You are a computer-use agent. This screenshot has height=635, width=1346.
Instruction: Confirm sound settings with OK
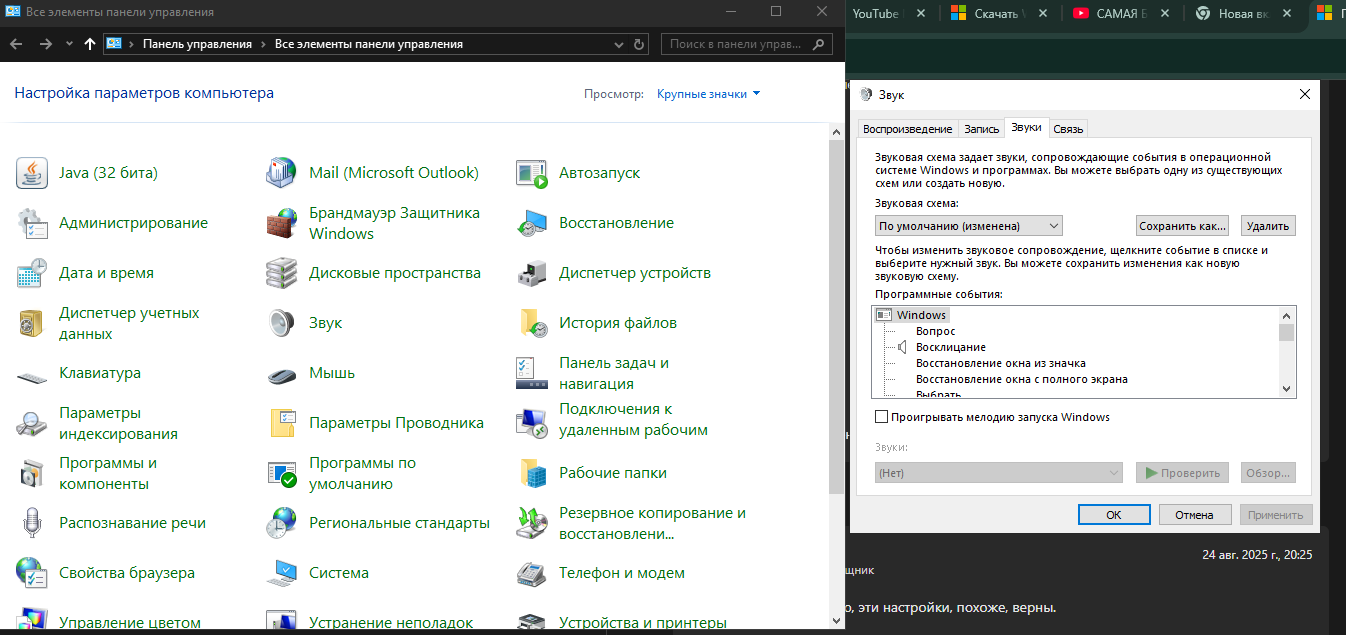click(1114, 514)
